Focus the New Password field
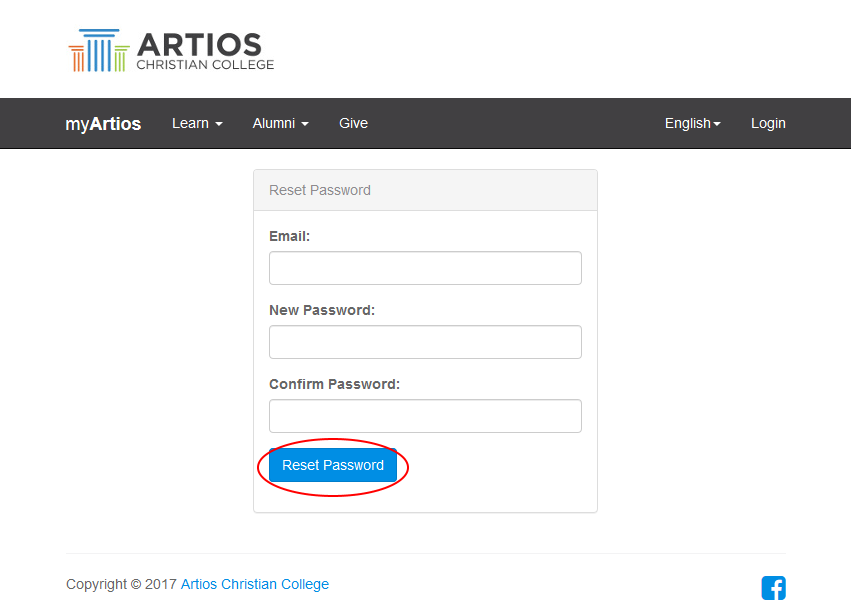The image size is (851, 603). [x=425, y=342]
